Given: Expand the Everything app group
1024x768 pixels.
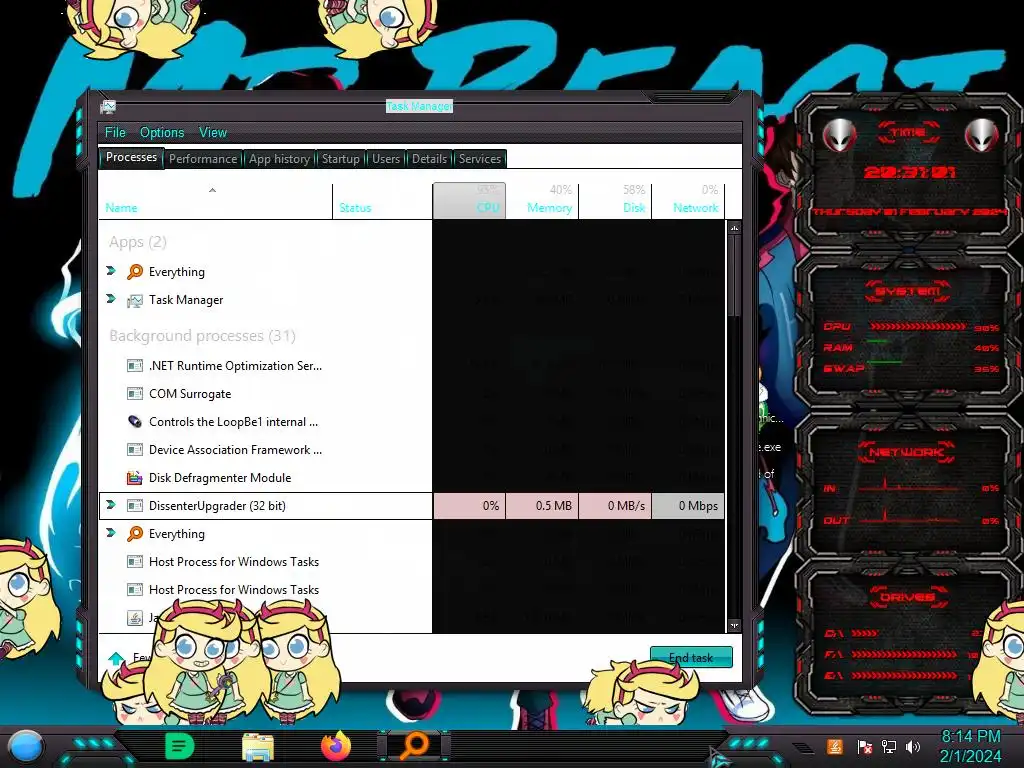Looking at the screenshot, I should [111, 270].
